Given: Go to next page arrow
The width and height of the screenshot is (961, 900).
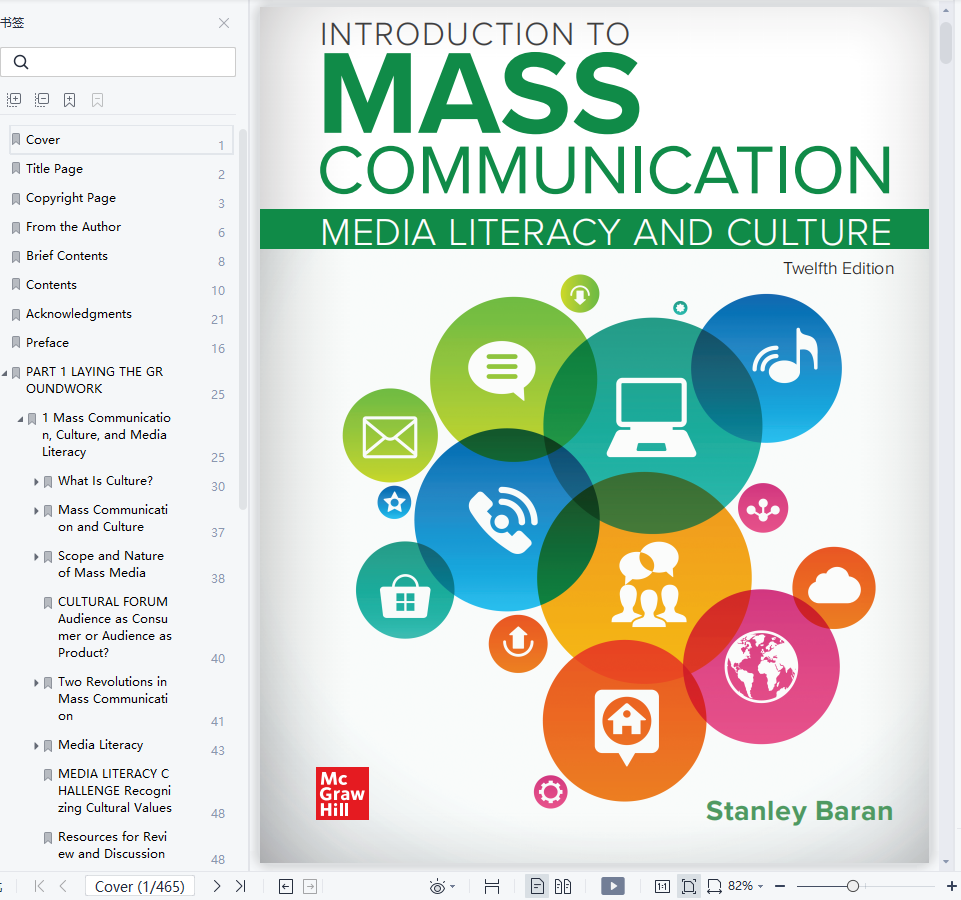Looking at the screenshot, I should pos(216,886).
